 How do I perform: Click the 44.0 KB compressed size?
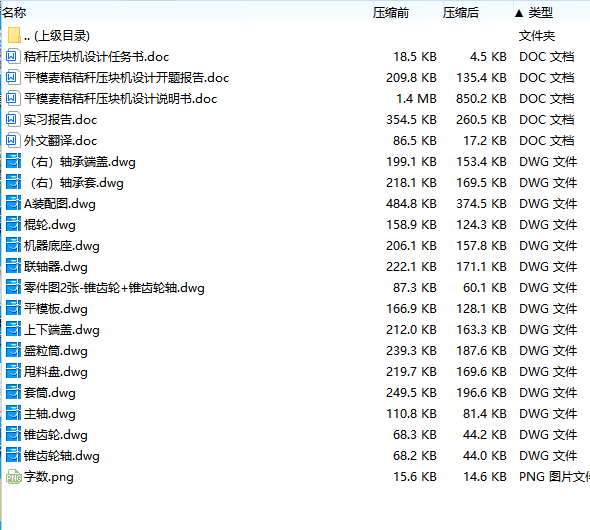pos(485,456)
